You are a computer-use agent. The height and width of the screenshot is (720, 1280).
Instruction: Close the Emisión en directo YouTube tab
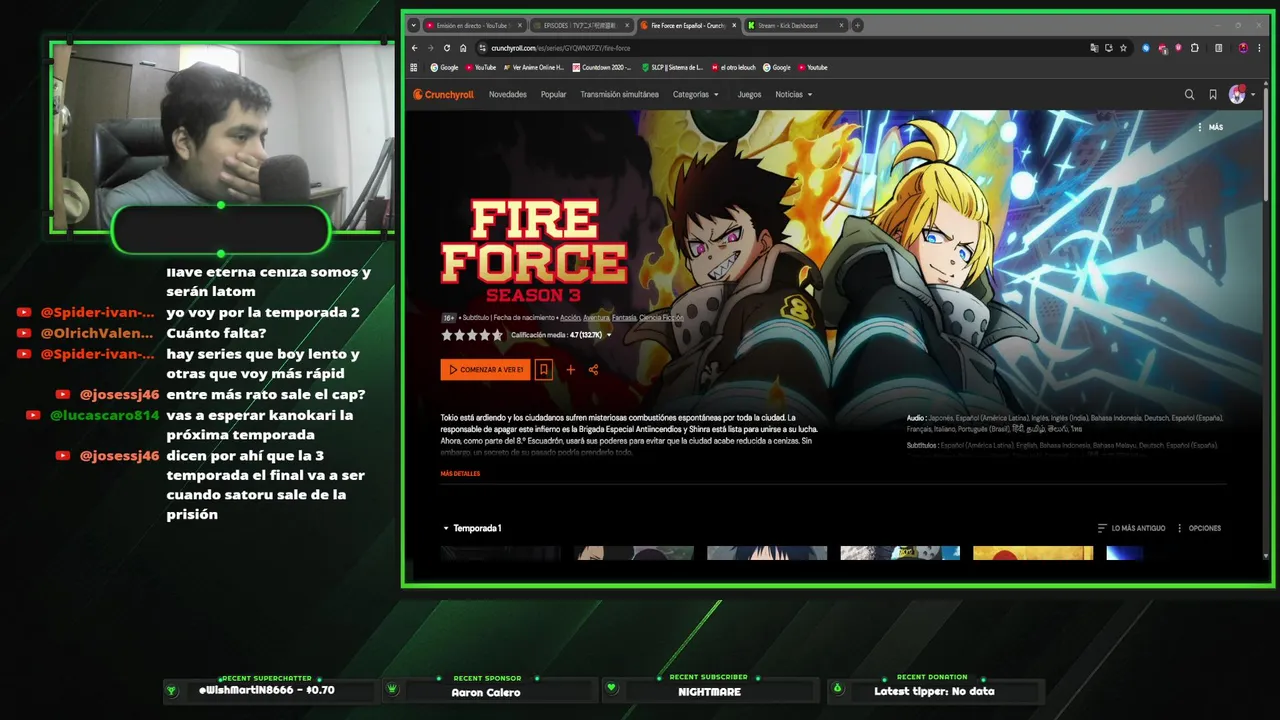(x=520, y=26)
